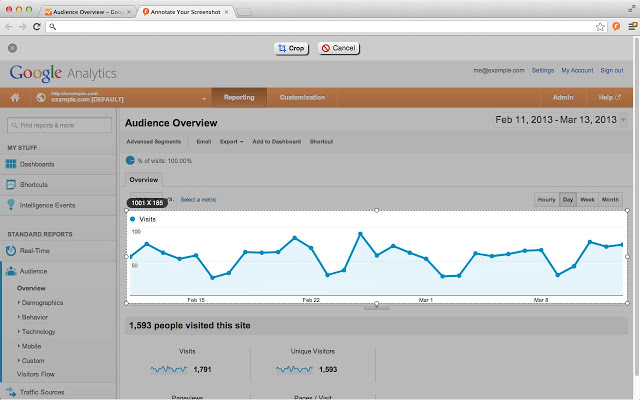Expand the Technology submenu
640x400 pixels.
click(x=38, y=331)
